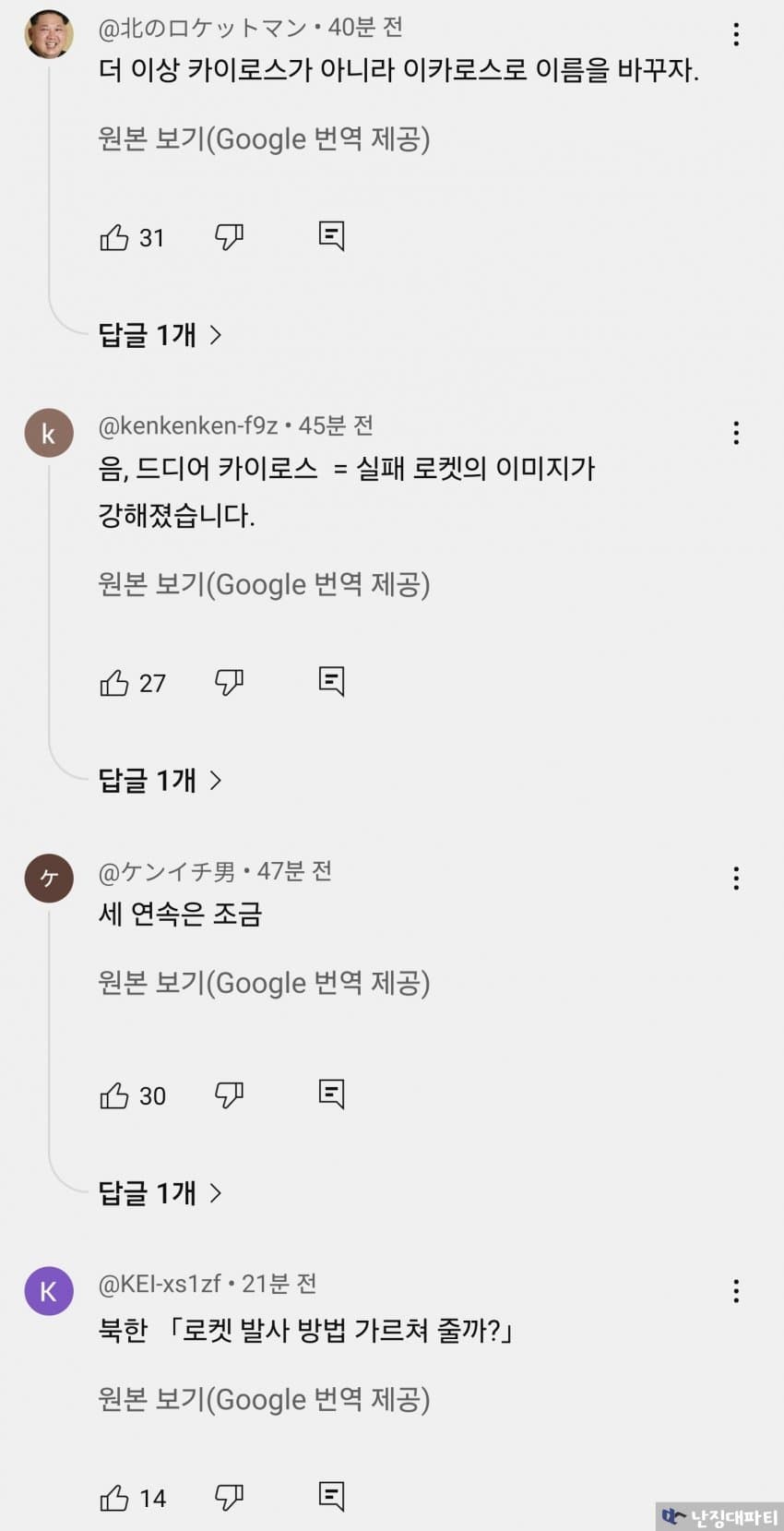
Task: Reply to the comment by @北のロケットマン
Action: pos(331,236)
